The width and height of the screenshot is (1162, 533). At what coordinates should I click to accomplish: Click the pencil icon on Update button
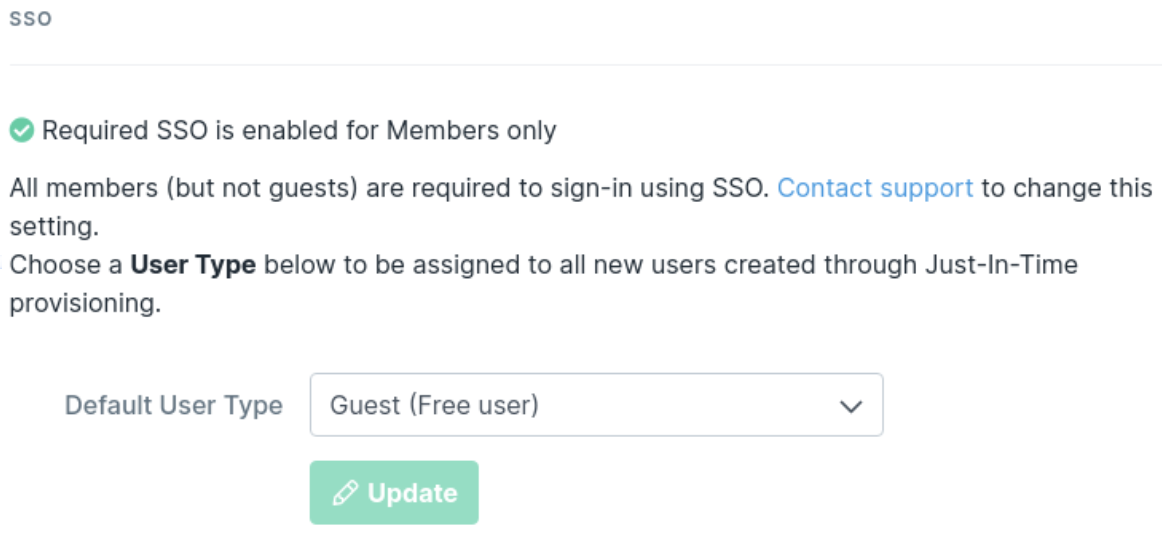pyautogui.click(x=345, y=493)
